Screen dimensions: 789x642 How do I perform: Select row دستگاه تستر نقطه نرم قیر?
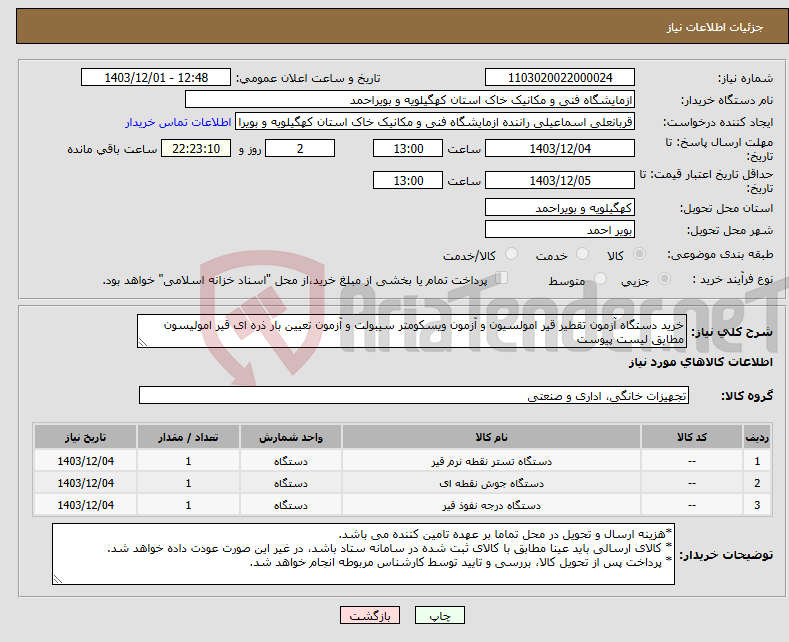(x=402, y=461)
